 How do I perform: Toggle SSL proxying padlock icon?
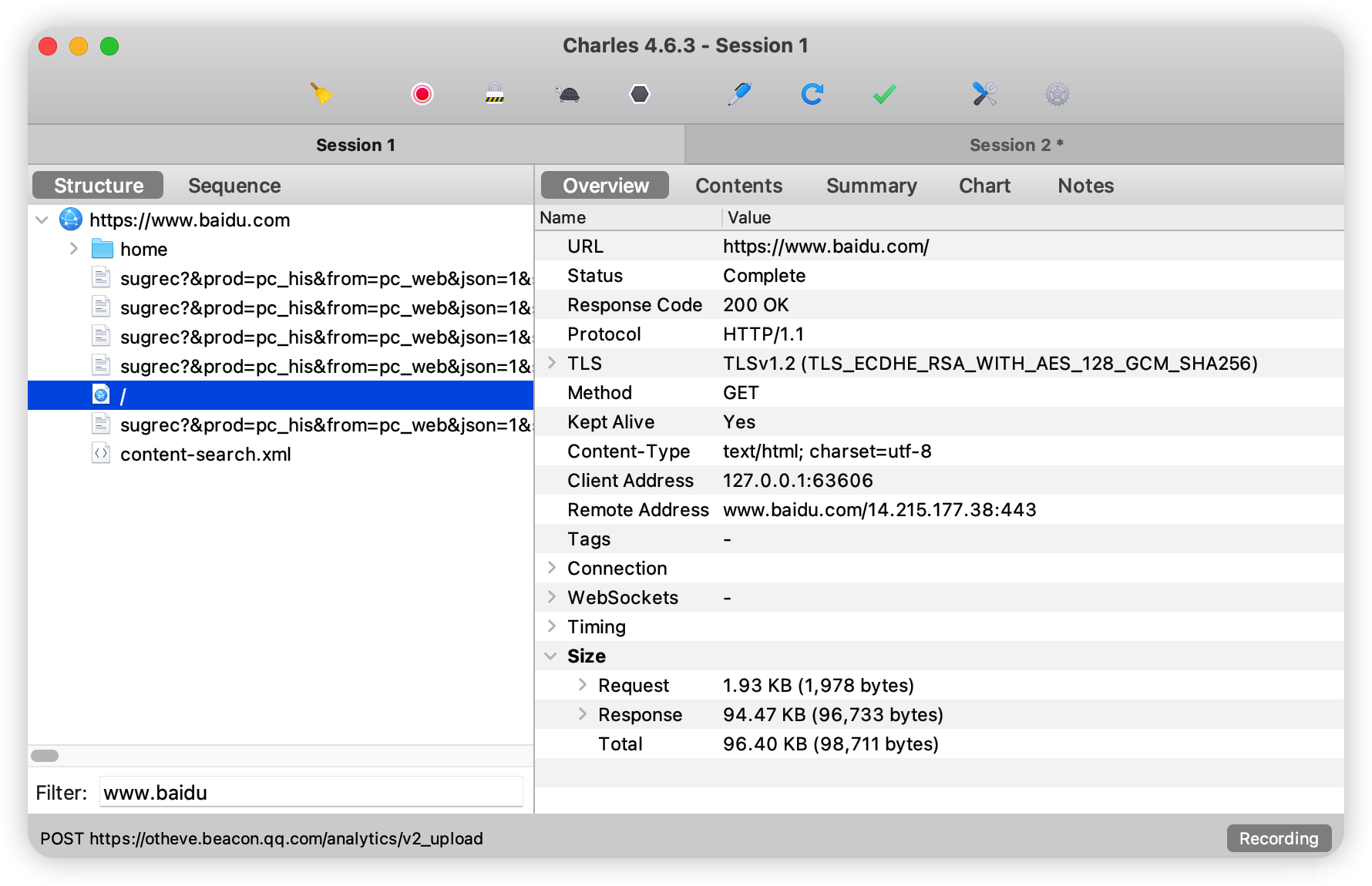[495, 94]
